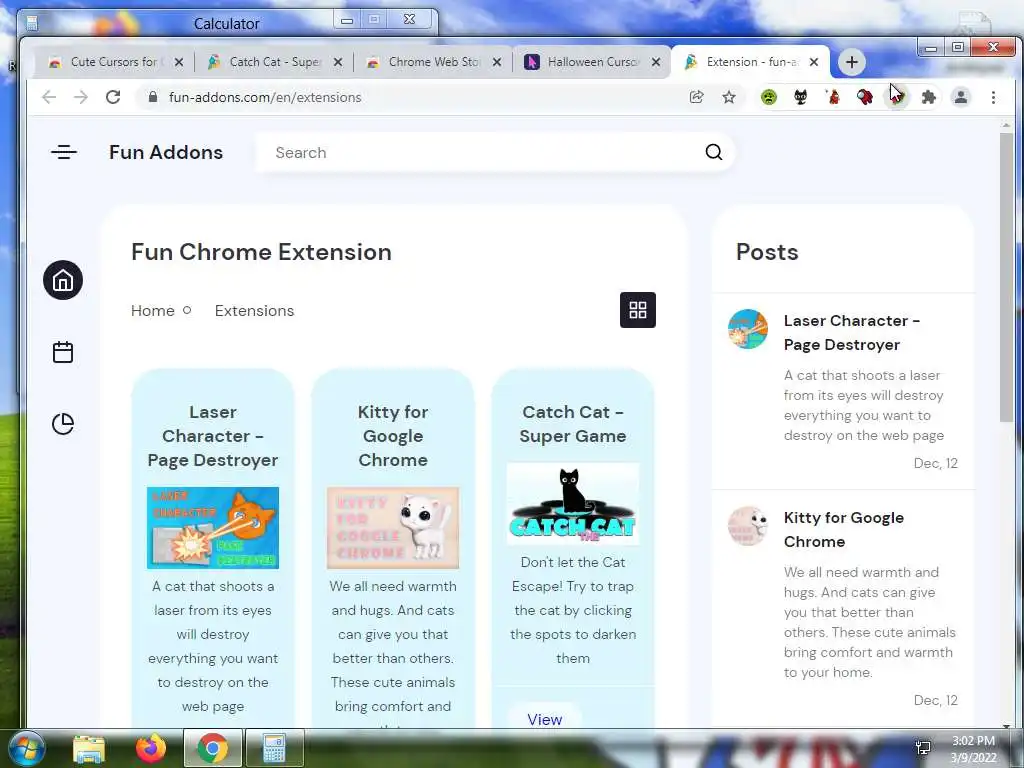1024x768 pixels.
Task: Switch to grid view layout button
Action: [637, 310]
